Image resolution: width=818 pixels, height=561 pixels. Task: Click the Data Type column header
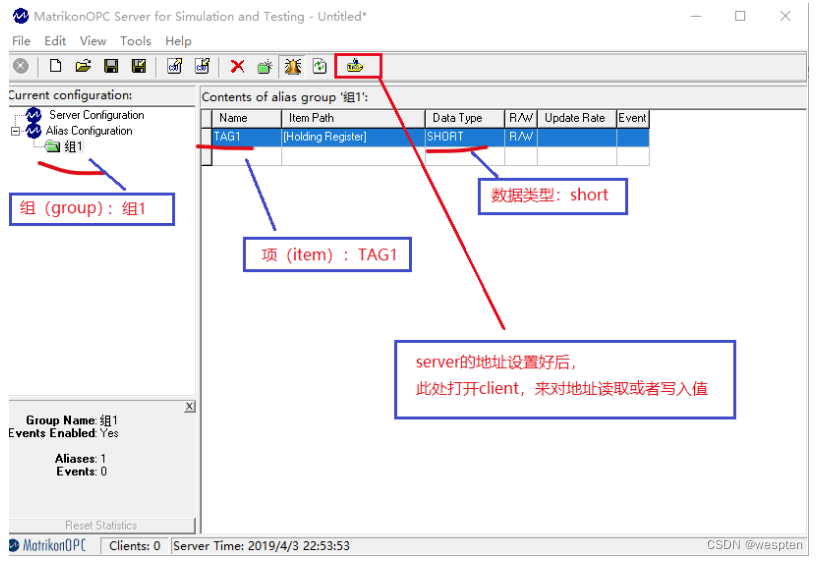tap(465, 118)
